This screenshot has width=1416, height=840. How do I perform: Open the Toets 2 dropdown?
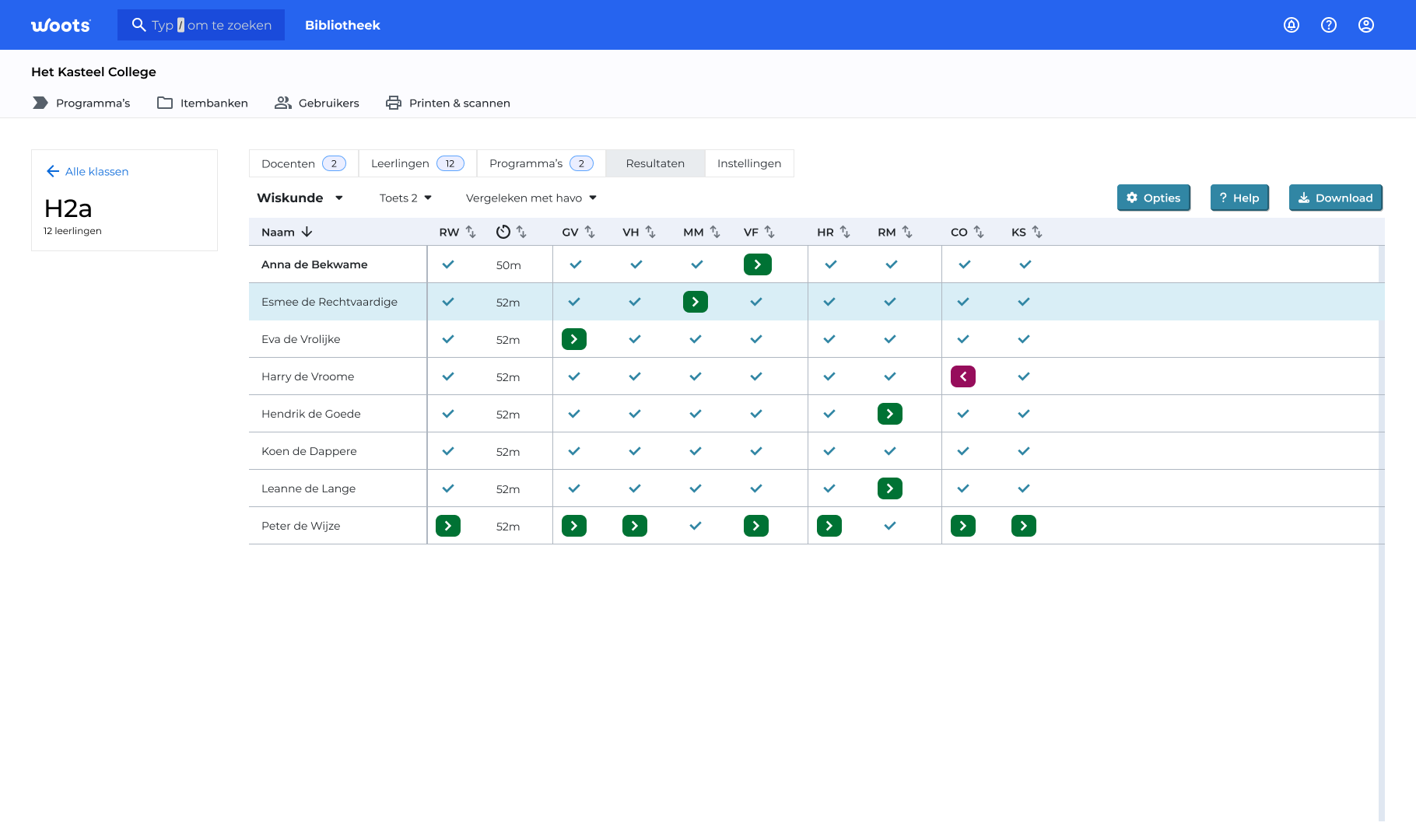(x=405, y=198)
